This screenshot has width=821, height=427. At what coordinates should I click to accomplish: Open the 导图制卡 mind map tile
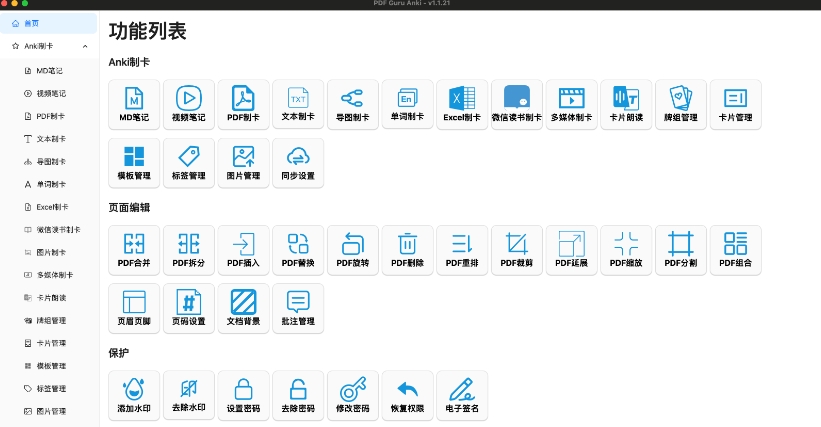353,104
